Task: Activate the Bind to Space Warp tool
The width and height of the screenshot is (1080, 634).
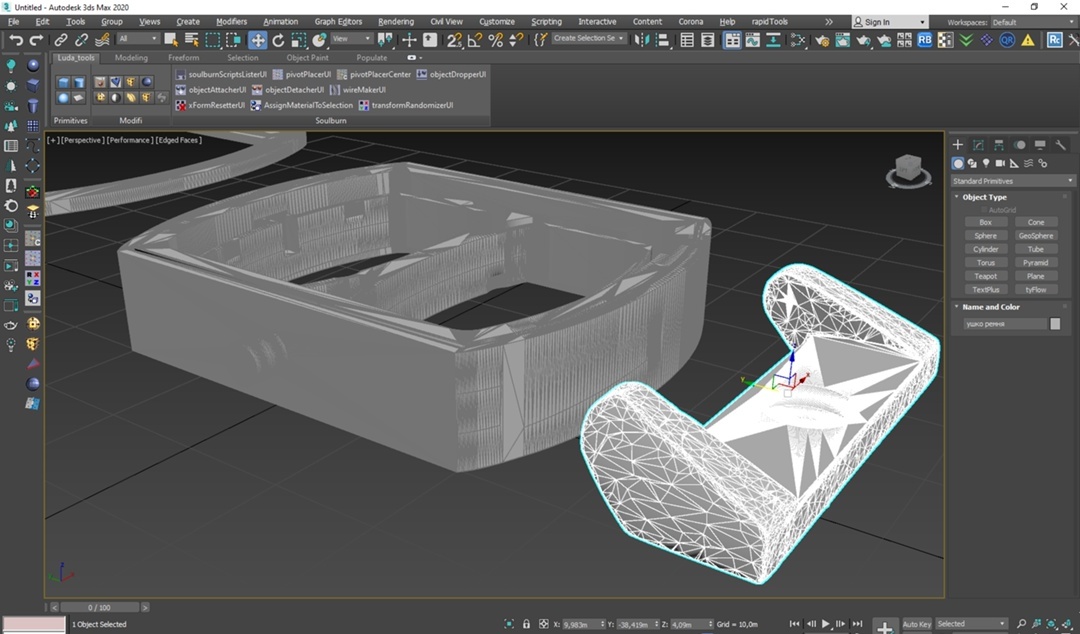Action: [102, 40]
